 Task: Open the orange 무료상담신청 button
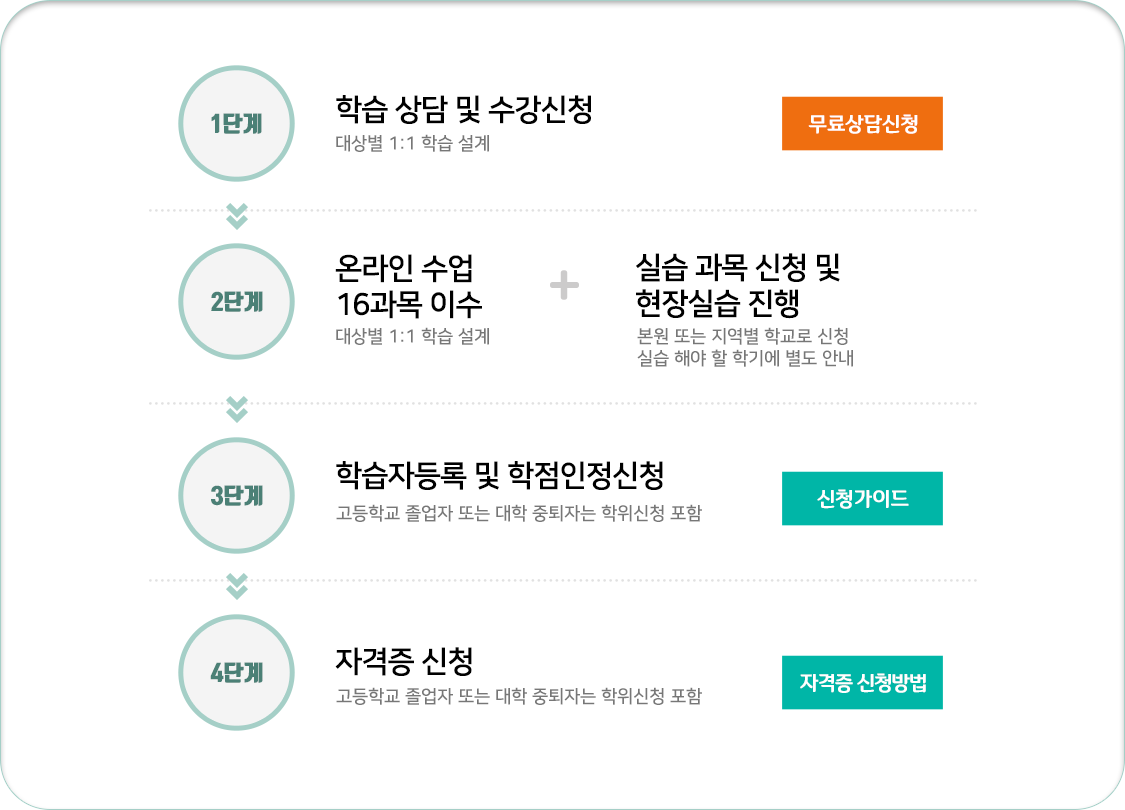pos(862,123)
